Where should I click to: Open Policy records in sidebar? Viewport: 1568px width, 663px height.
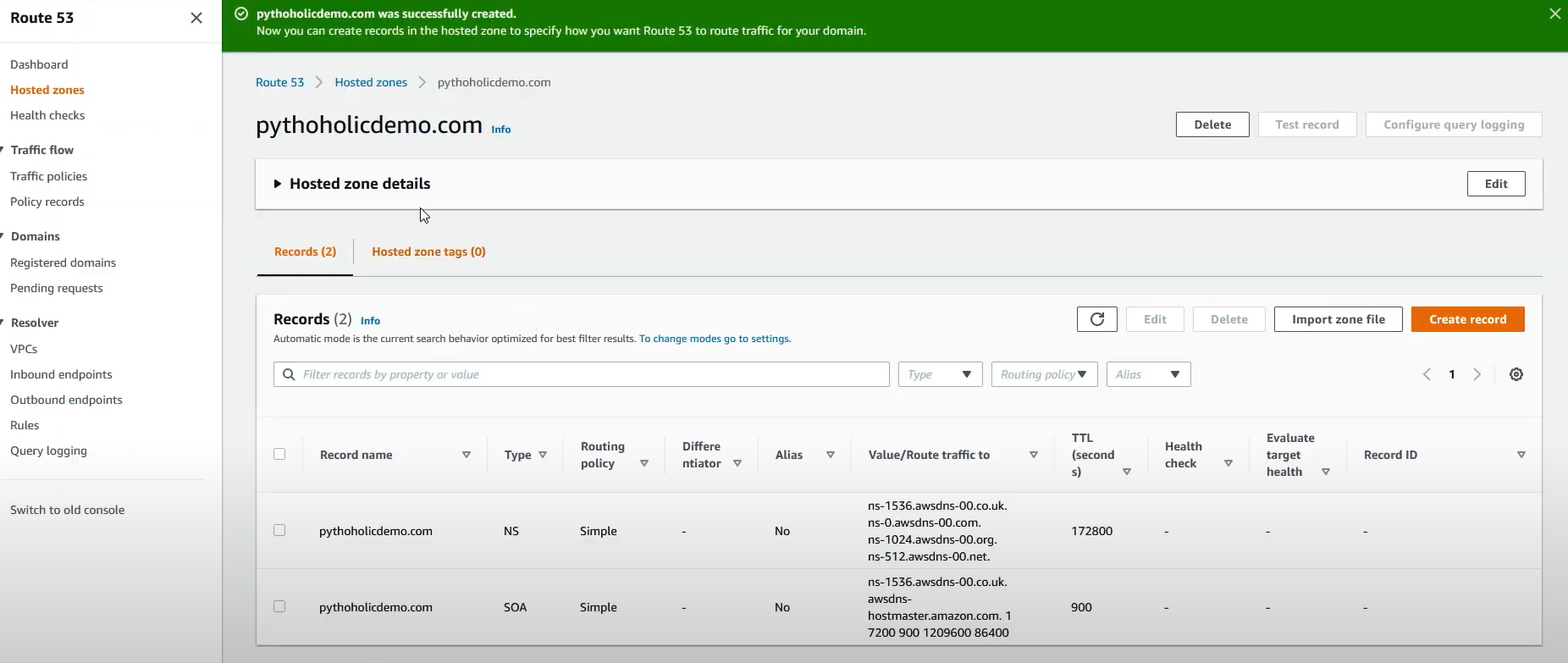click(x=47, y=202)
